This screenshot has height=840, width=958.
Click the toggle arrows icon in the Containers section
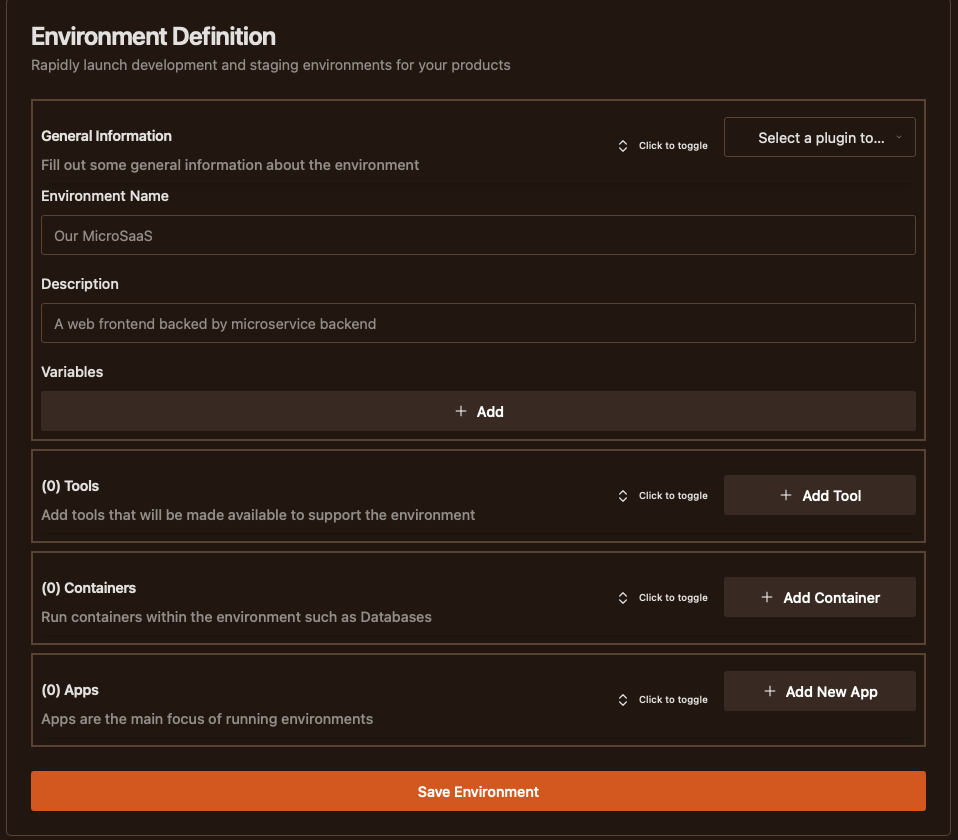(x=623, y=597)
